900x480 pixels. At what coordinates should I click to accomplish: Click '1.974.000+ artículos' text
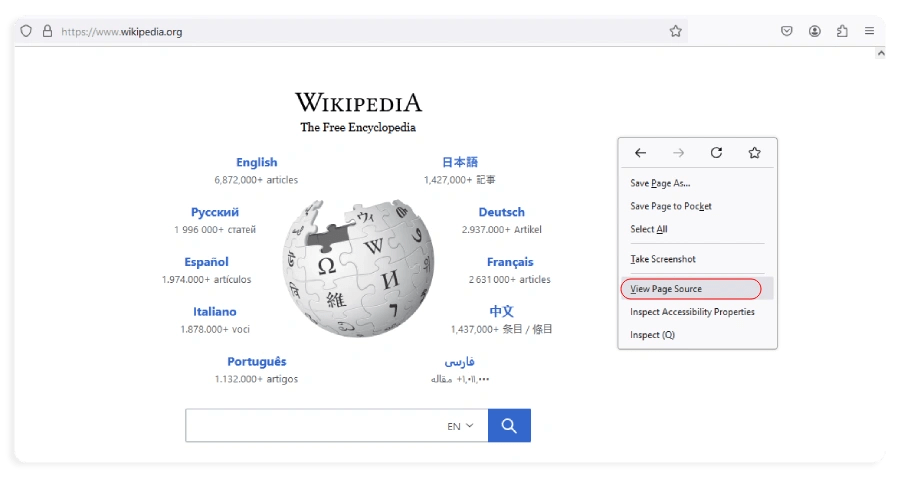coord(207,280)
